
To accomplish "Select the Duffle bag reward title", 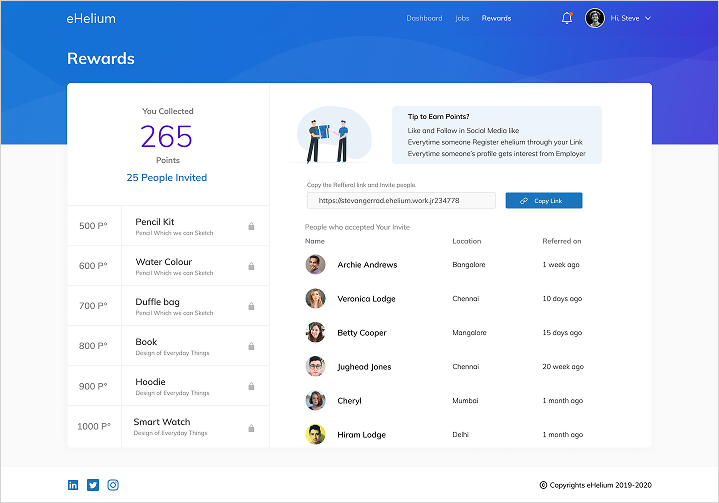I will pos(157,302).
